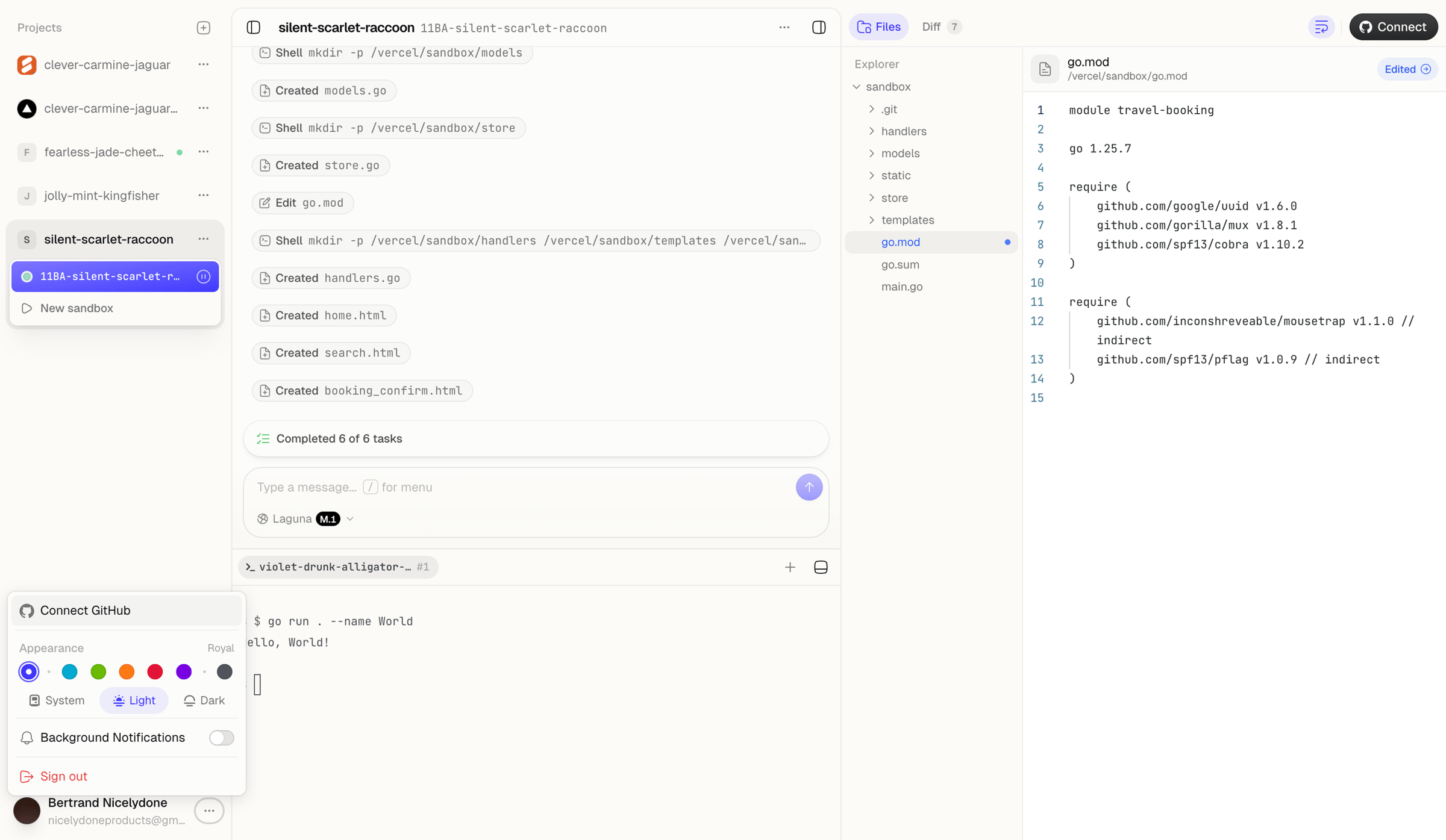Click Bertrand Nicelydone profile avatar
This screenshot has width=1446, height=840.
[x=27, y=810]
